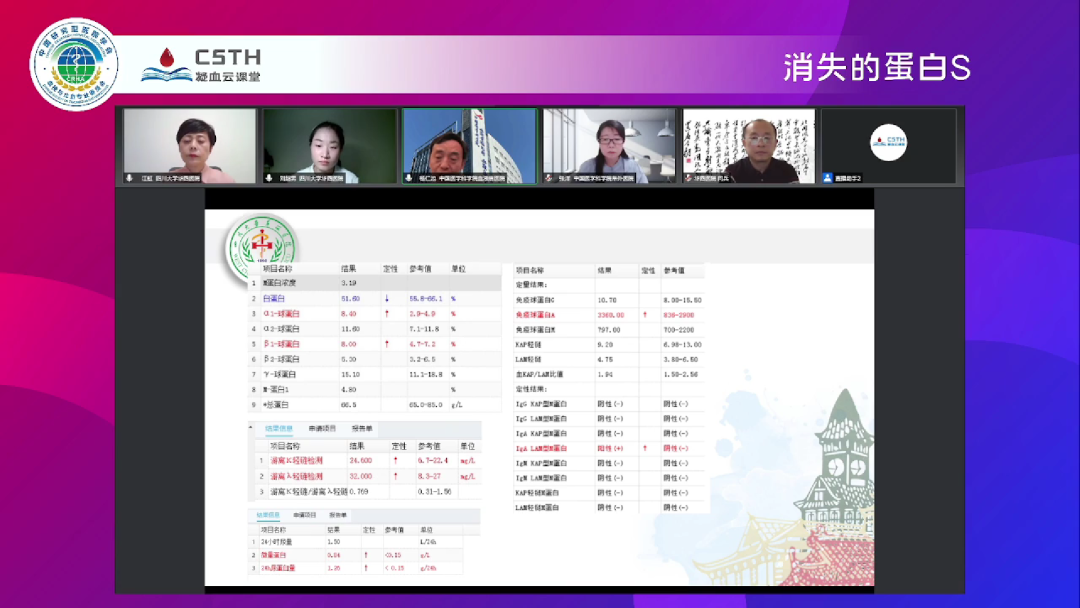Collapse the free light chain results panel arrow
The image size is (1080, 608).
tap(251, 428)
